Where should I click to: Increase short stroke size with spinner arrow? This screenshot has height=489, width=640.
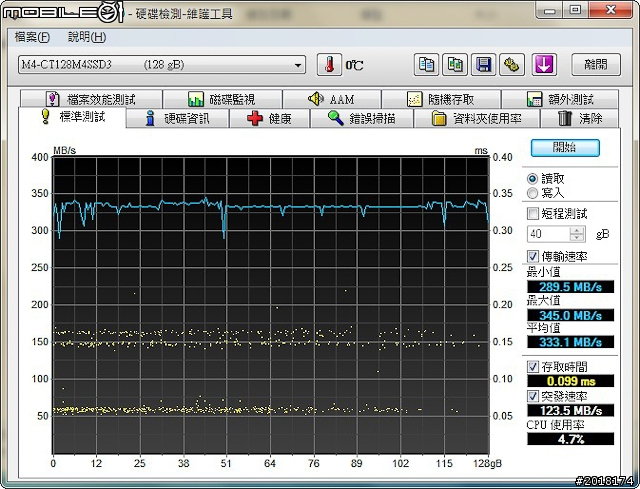[x=576, y=229]
